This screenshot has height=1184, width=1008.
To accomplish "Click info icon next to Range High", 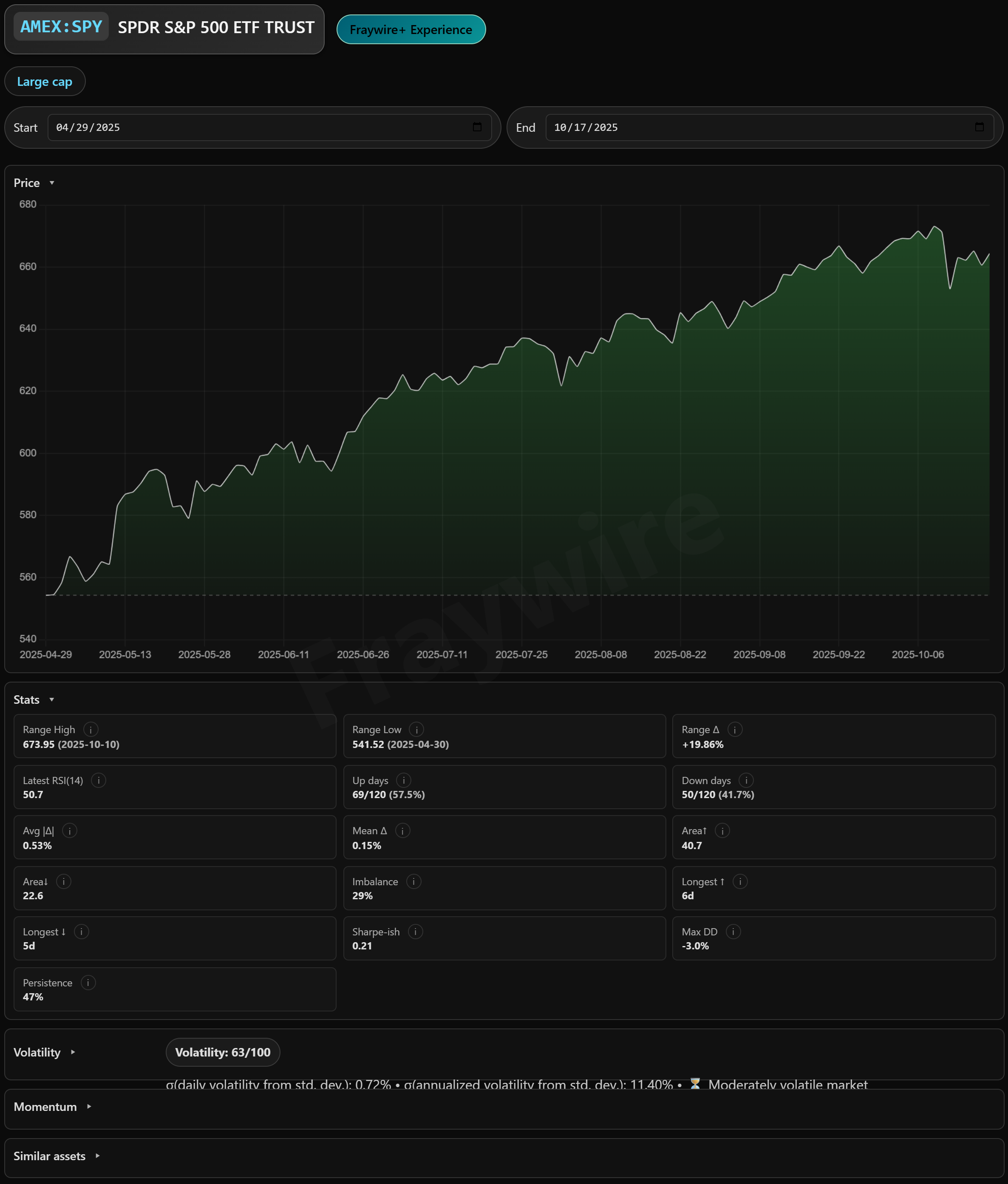I will [x=91, y=729].
